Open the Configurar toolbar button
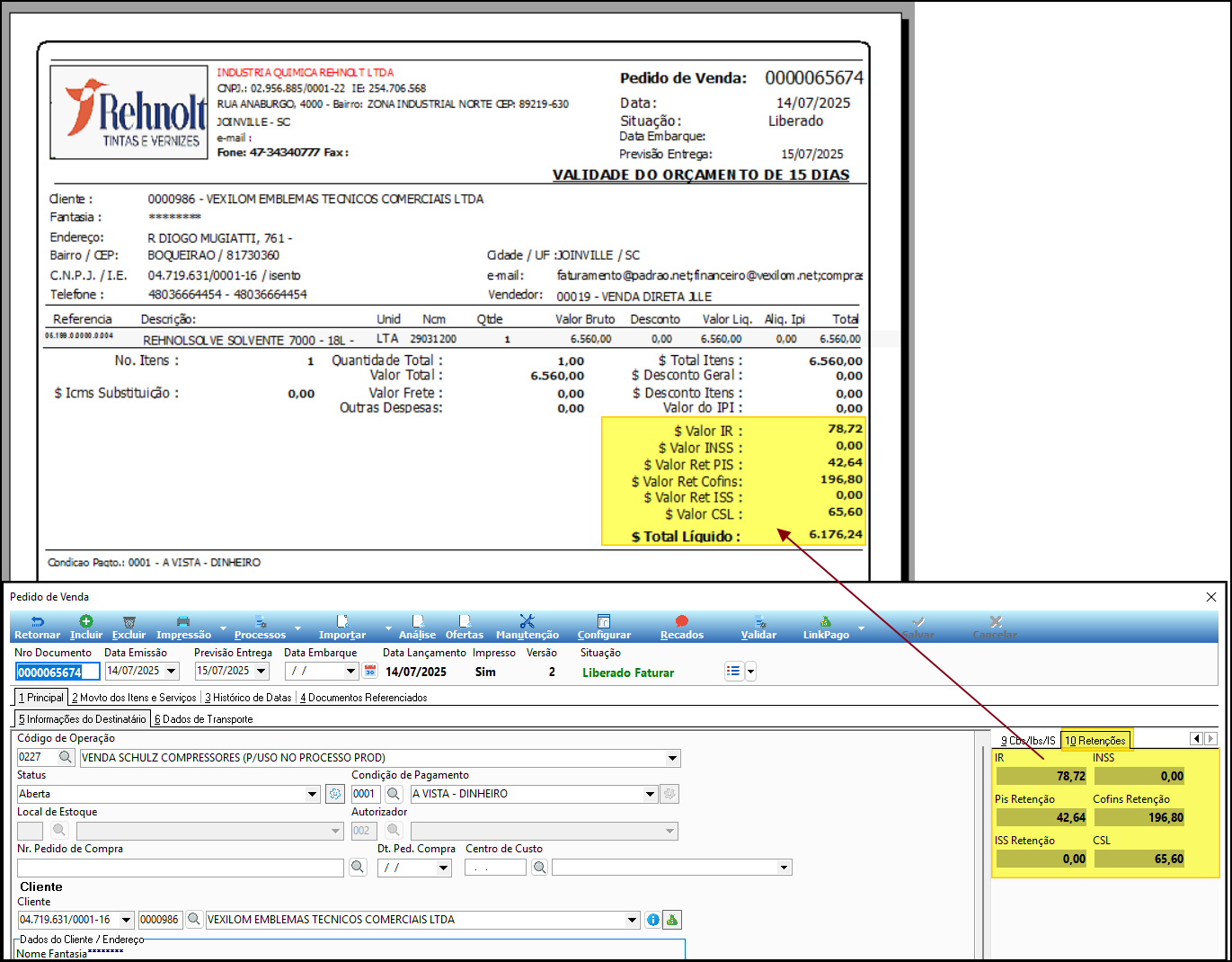This screenshot has width=1232, height=962. (604, 628)
